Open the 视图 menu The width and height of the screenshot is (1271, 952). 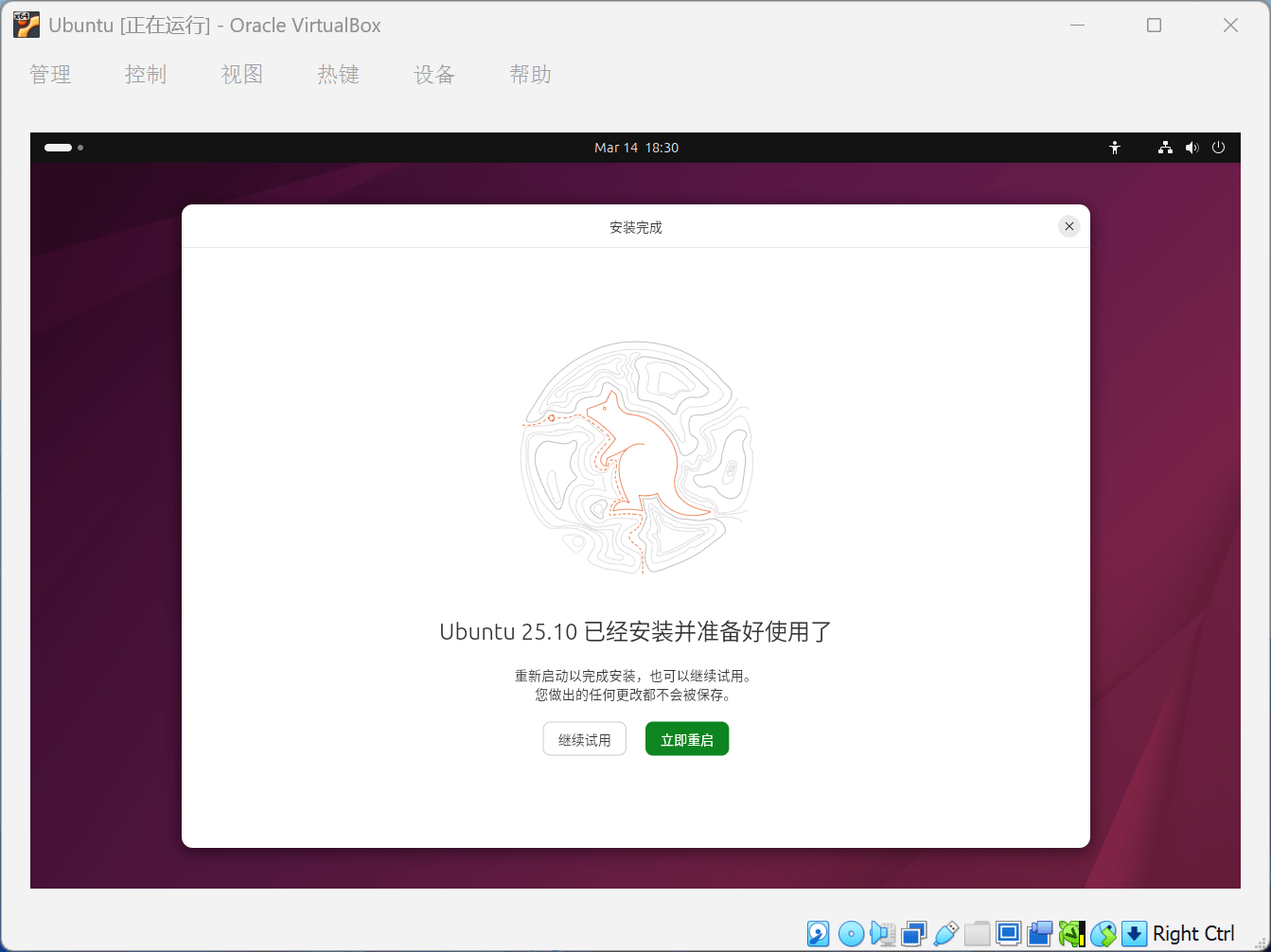coord(242,75)
